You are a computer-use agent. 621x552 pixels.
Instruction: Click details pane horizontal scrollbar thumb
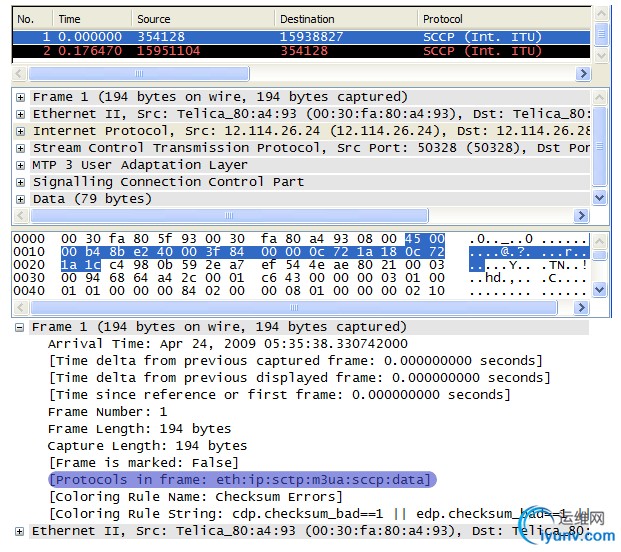coord(229,215)
